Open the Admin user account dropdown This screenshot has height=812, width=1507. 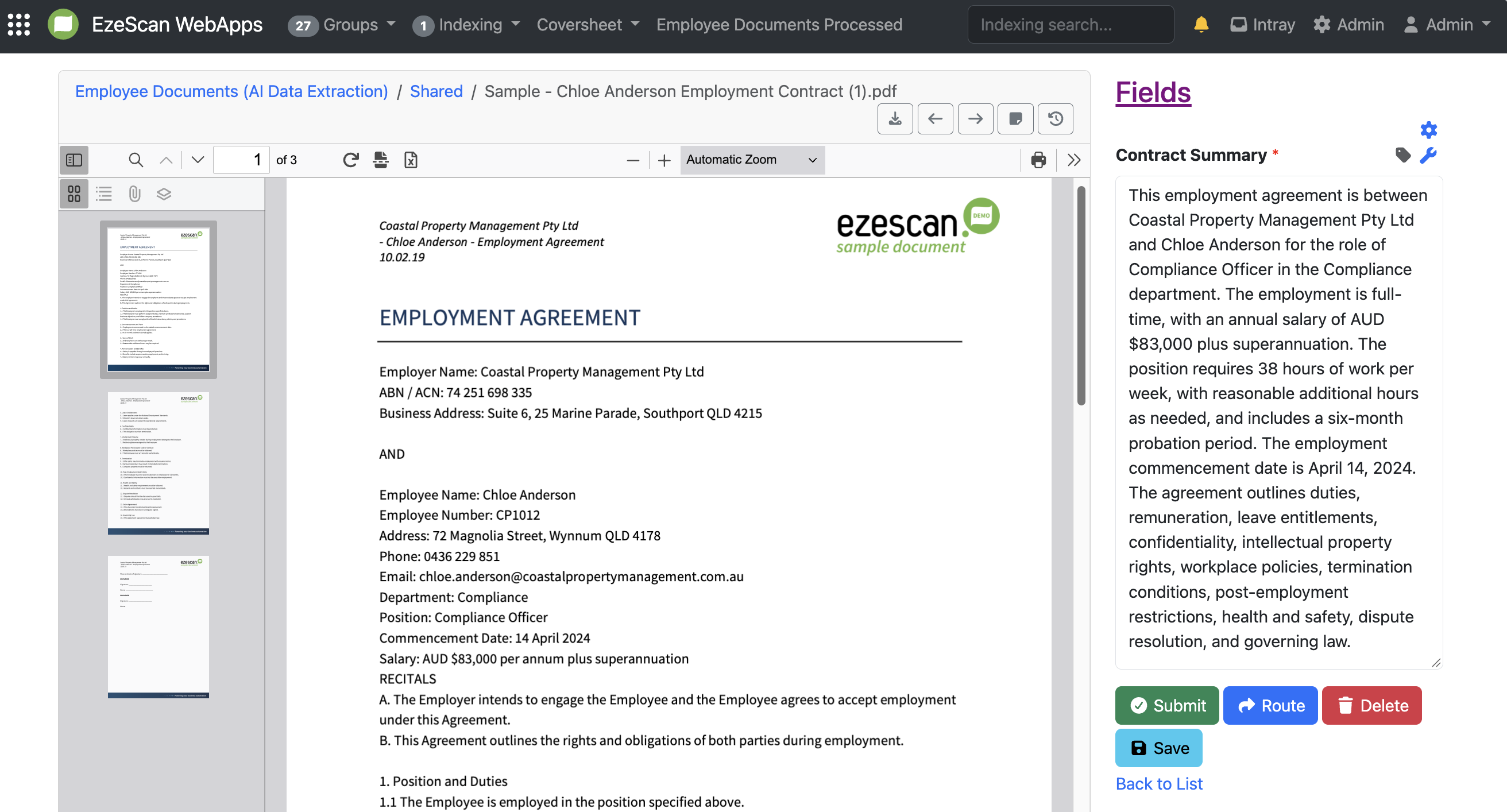pyautogui.click(x=1447, y=25)
